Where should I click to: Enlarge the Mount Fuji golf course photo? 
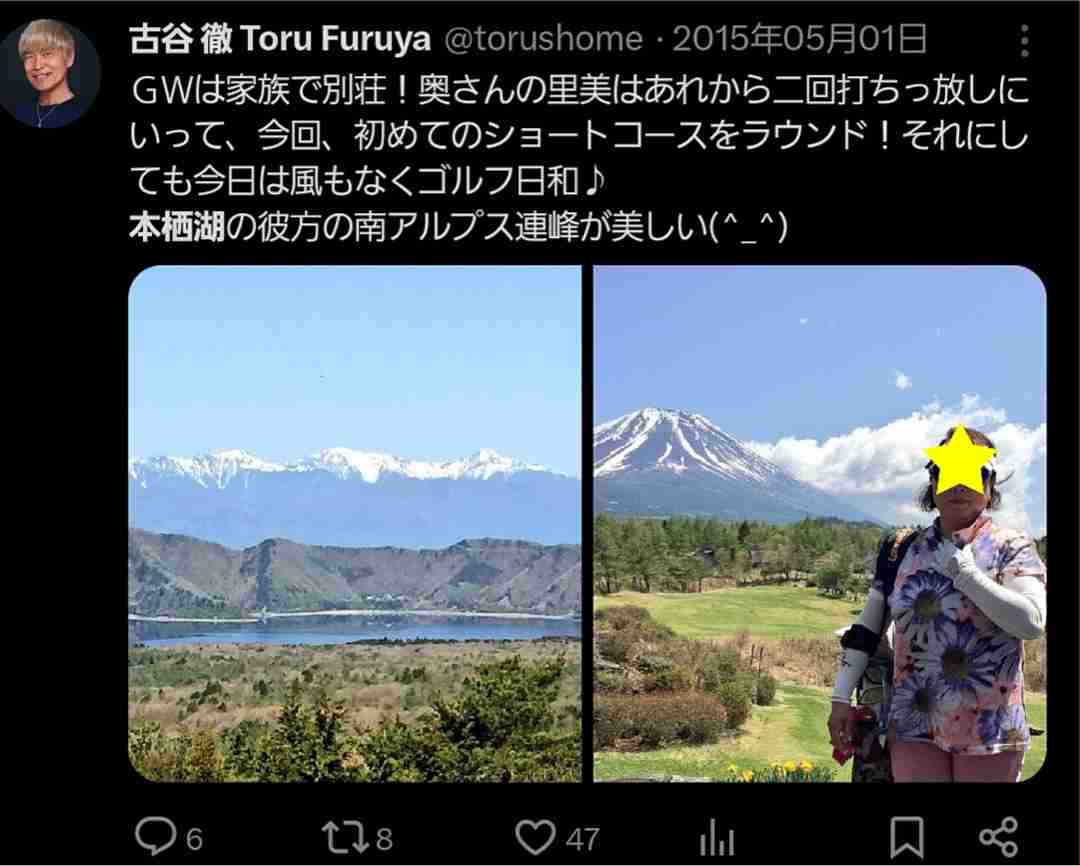click(820, 524)
